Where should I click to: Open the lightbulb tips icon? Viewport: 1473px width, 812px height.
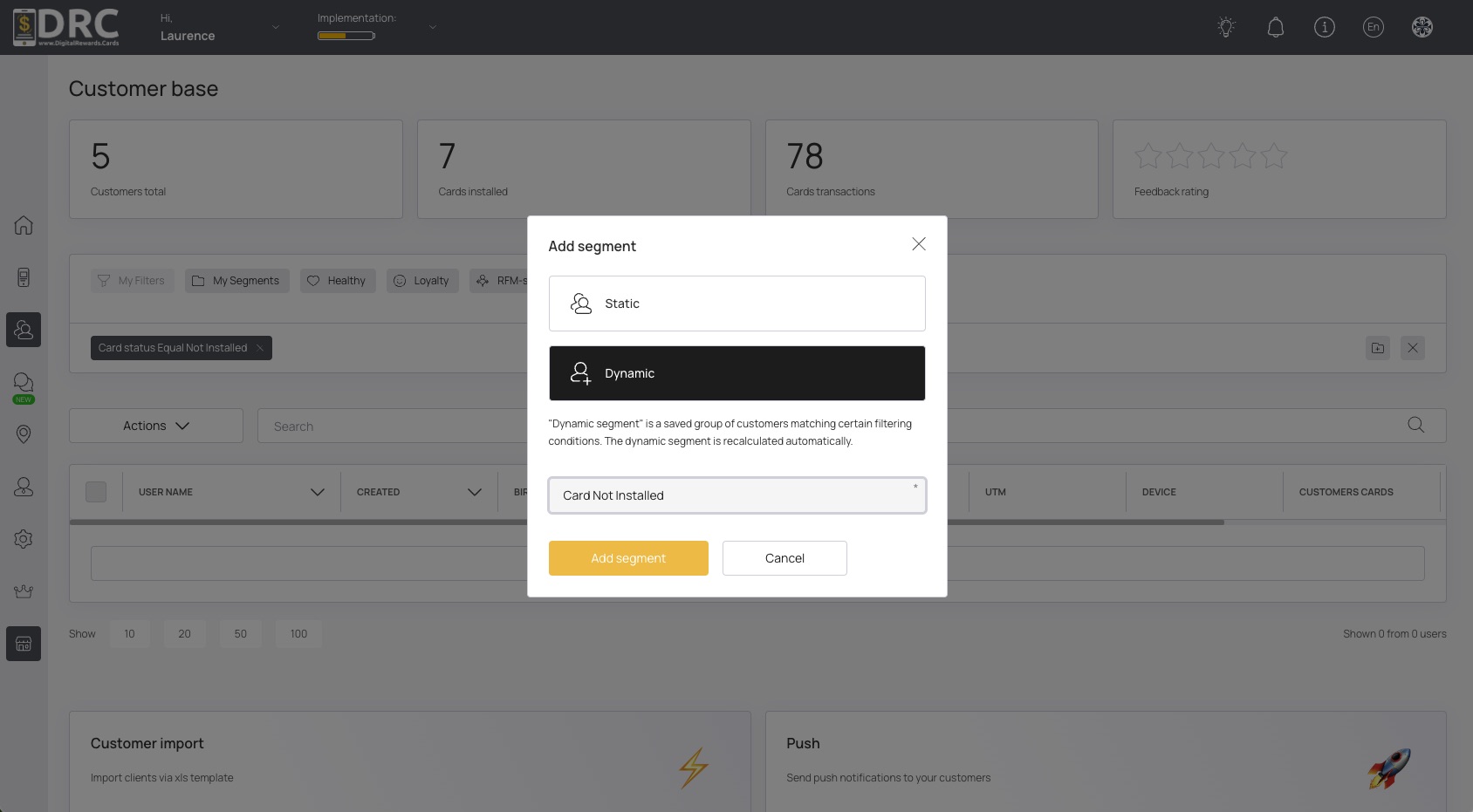coord(1226,27)
